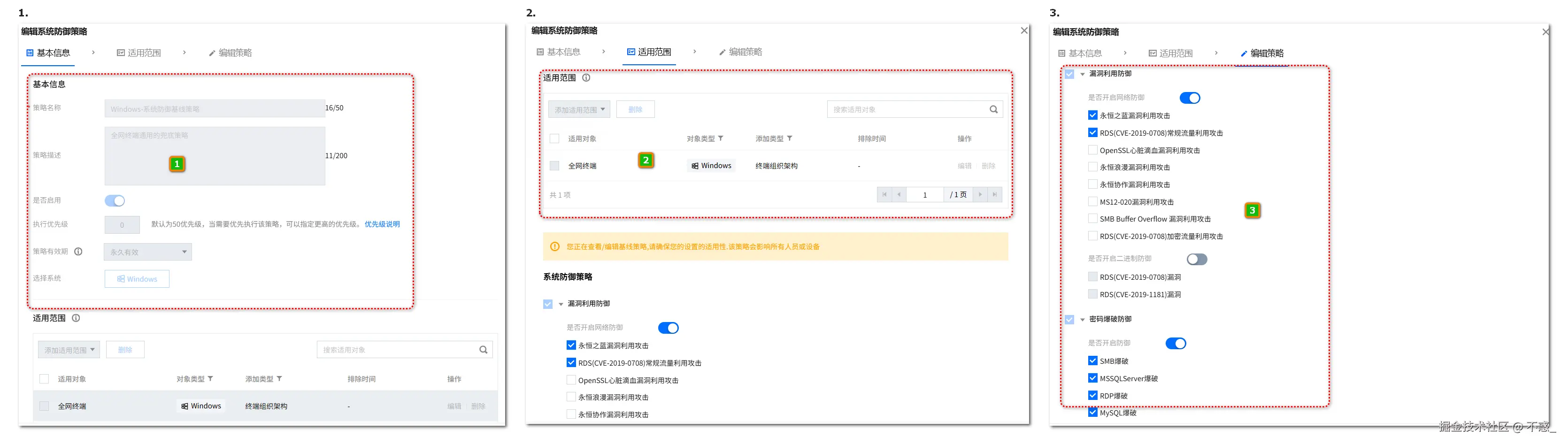This screenshot has width=1568, height=445.
Task: Click 编辑 on 全网终端 row in dialog 1
Action: (454, 406)
